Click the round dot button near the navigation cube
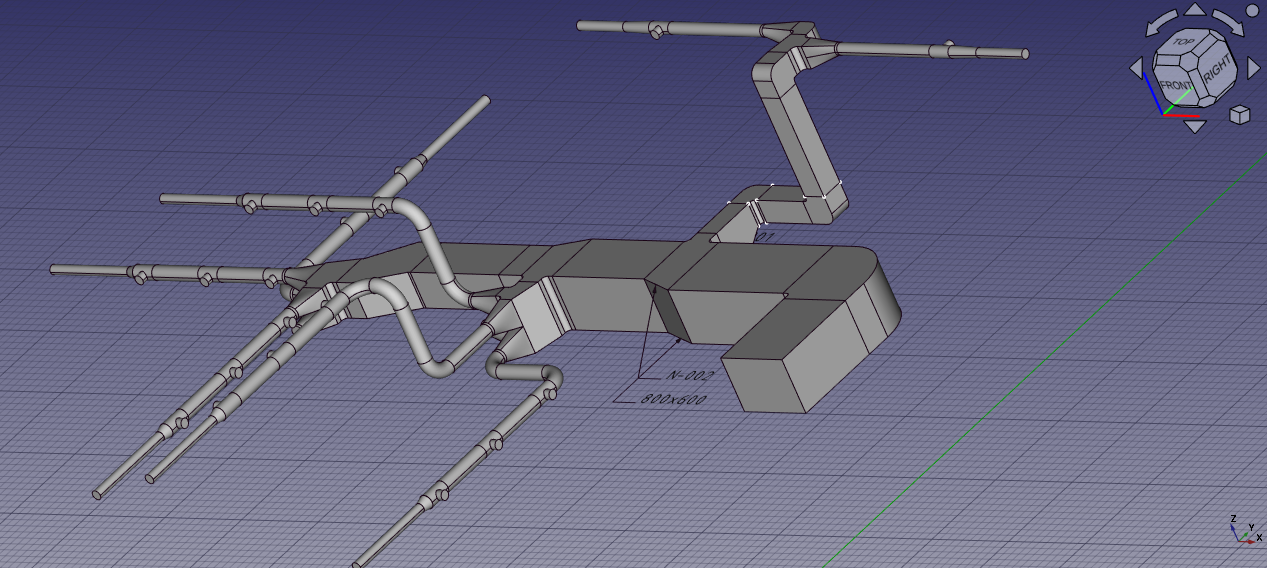The height and width of the screenshot is (568, 1267). coord(1254,12)
